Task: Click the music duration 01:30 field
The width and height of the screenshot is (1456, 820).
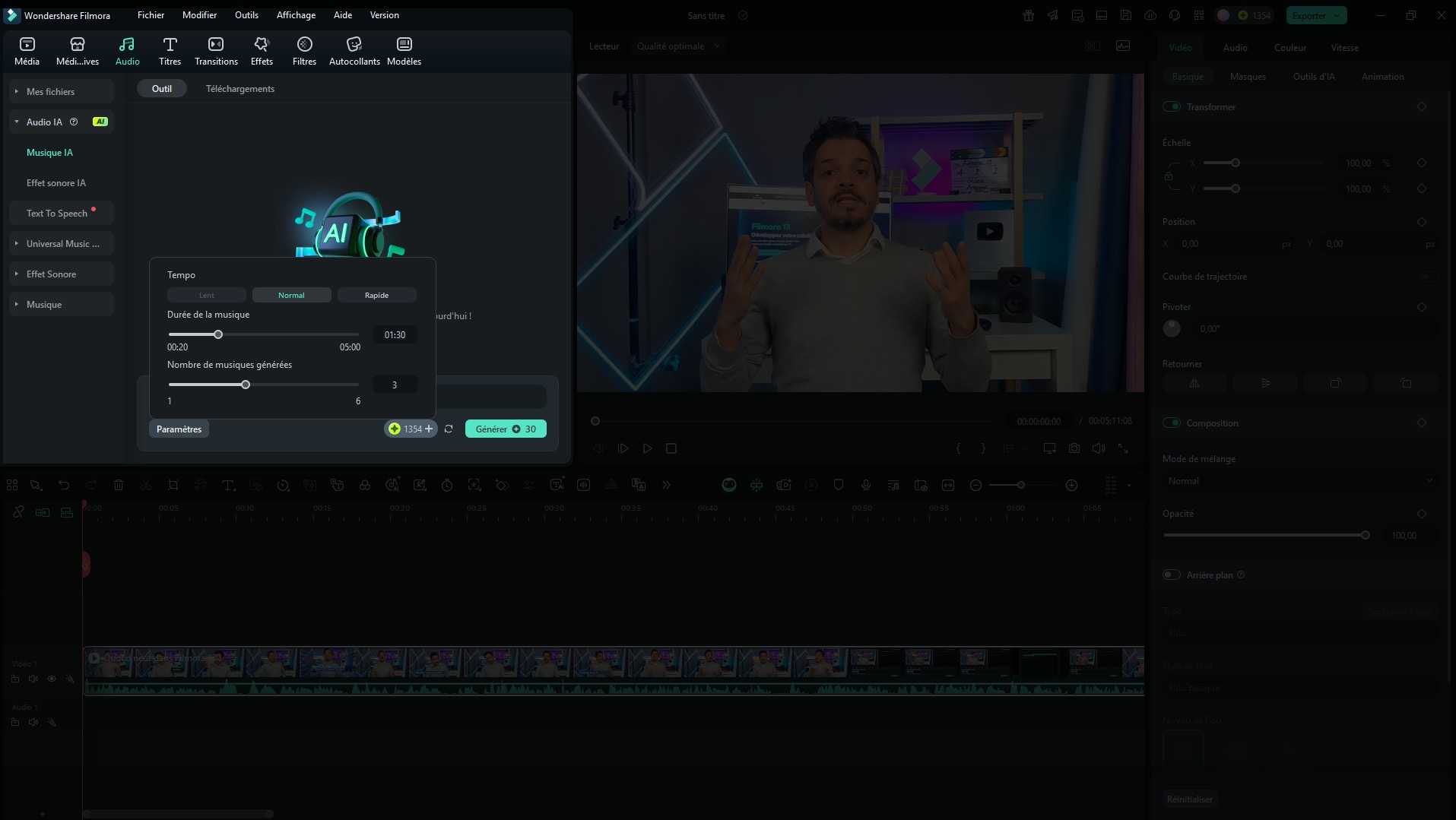Action: tap(395, 335)
